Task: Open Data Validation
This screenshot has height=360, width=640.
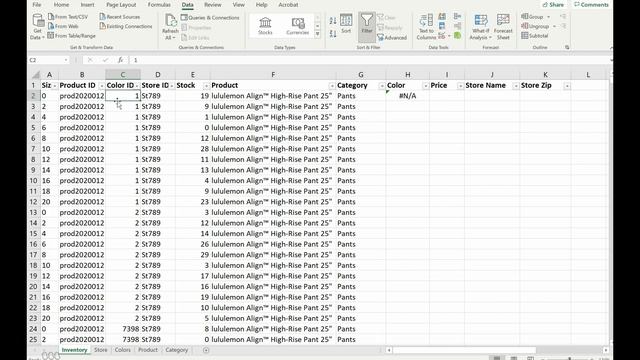Action: [442, 36]
